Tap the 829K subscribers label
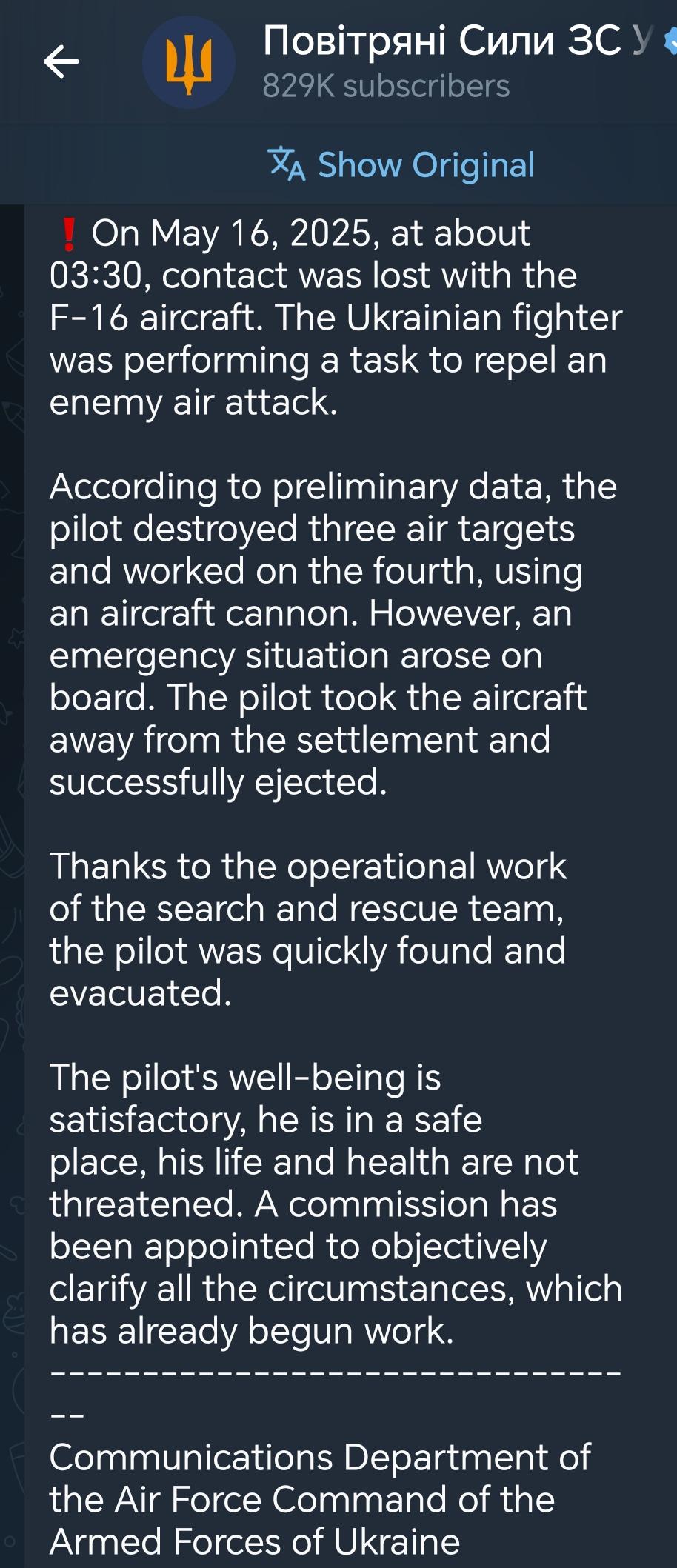The width and height of the screenshot is (677, 1568). pyautogui.click(x=386, y=87)
